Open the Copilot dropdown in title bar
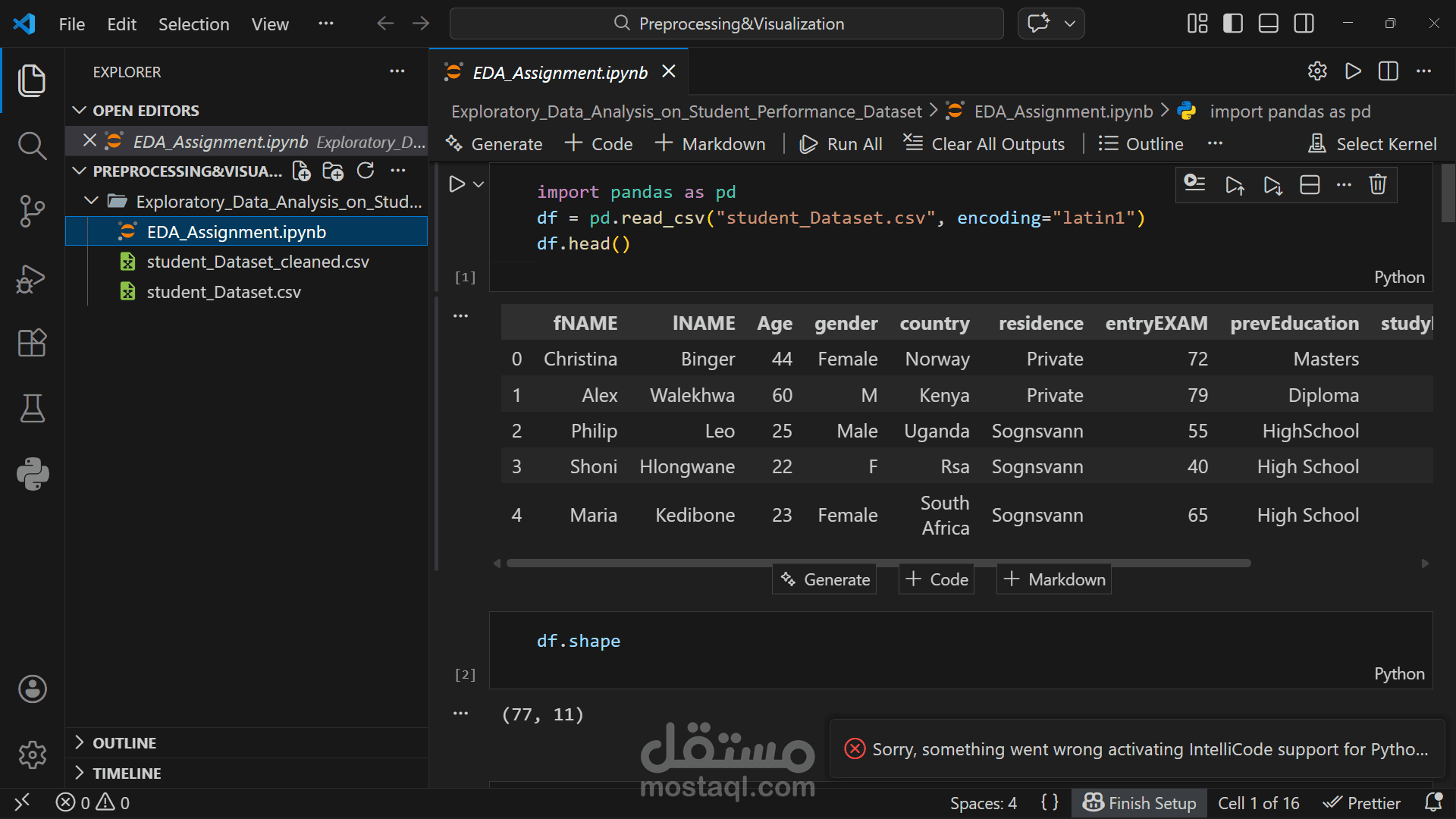 tap(1071, 24)
